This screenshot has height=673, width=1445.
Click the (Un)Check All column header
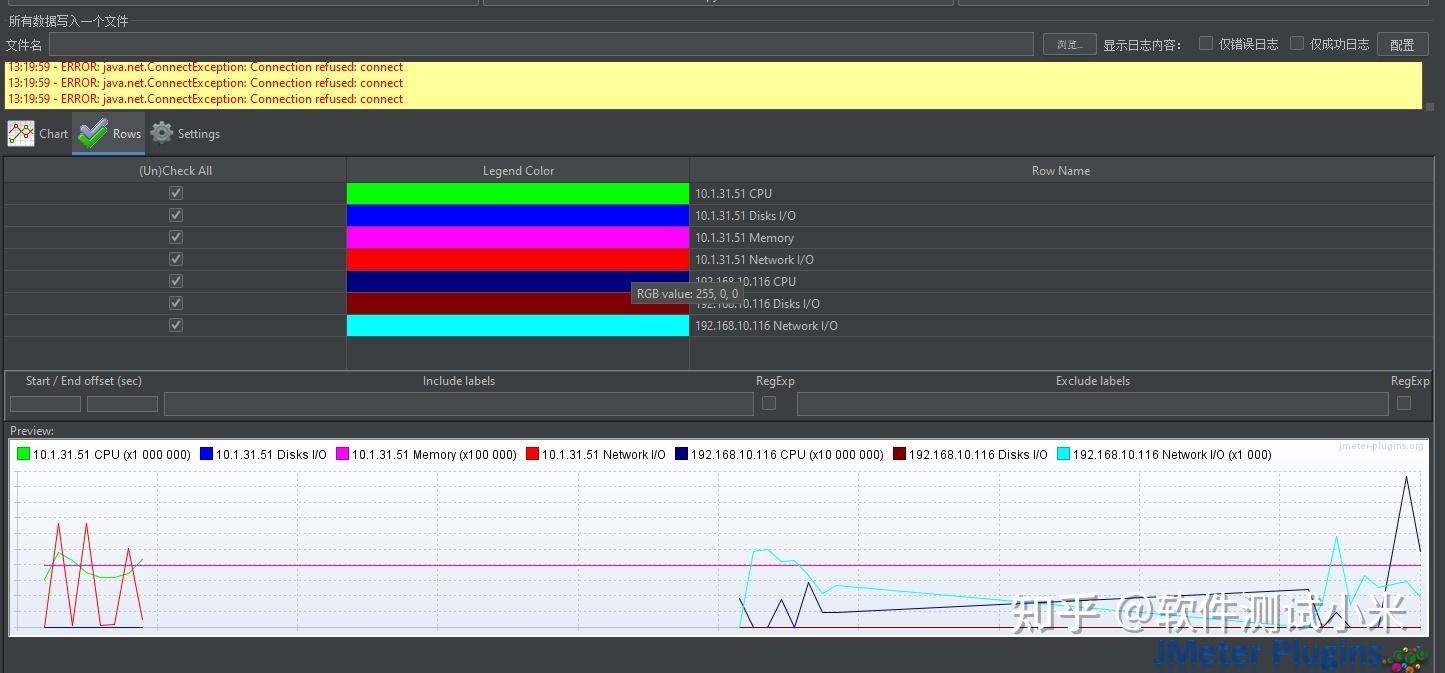coord(175,170)
